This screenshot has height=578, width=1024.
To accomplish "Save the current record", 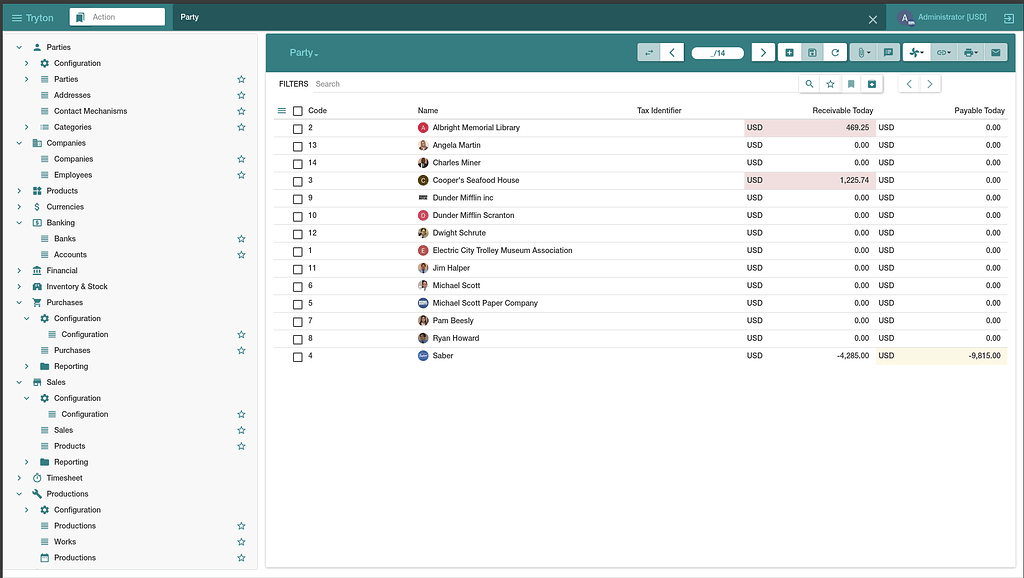I will [x=812, y=52].
